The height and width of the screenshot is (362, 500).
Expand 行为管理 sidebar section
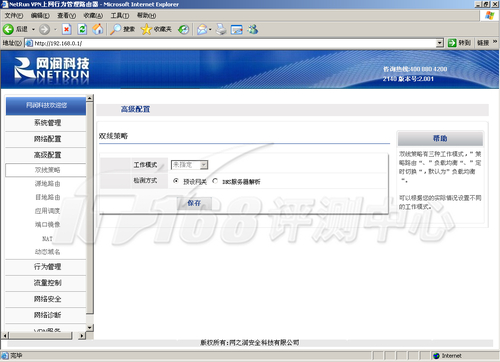coord(46,267)
